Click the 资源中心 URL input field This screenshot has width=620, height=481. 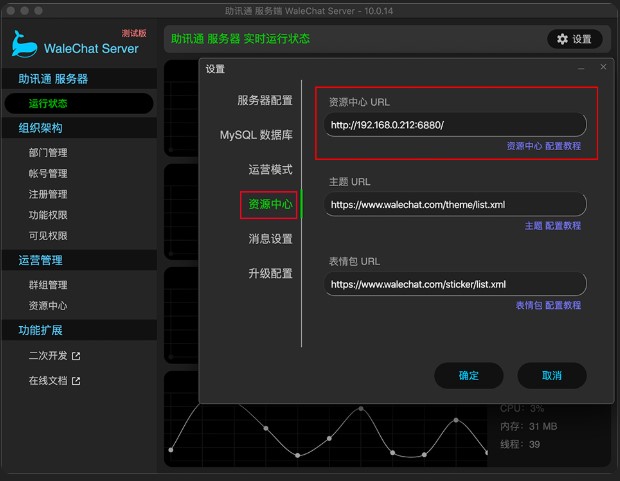pyautogui.click(x=455, y=125)
